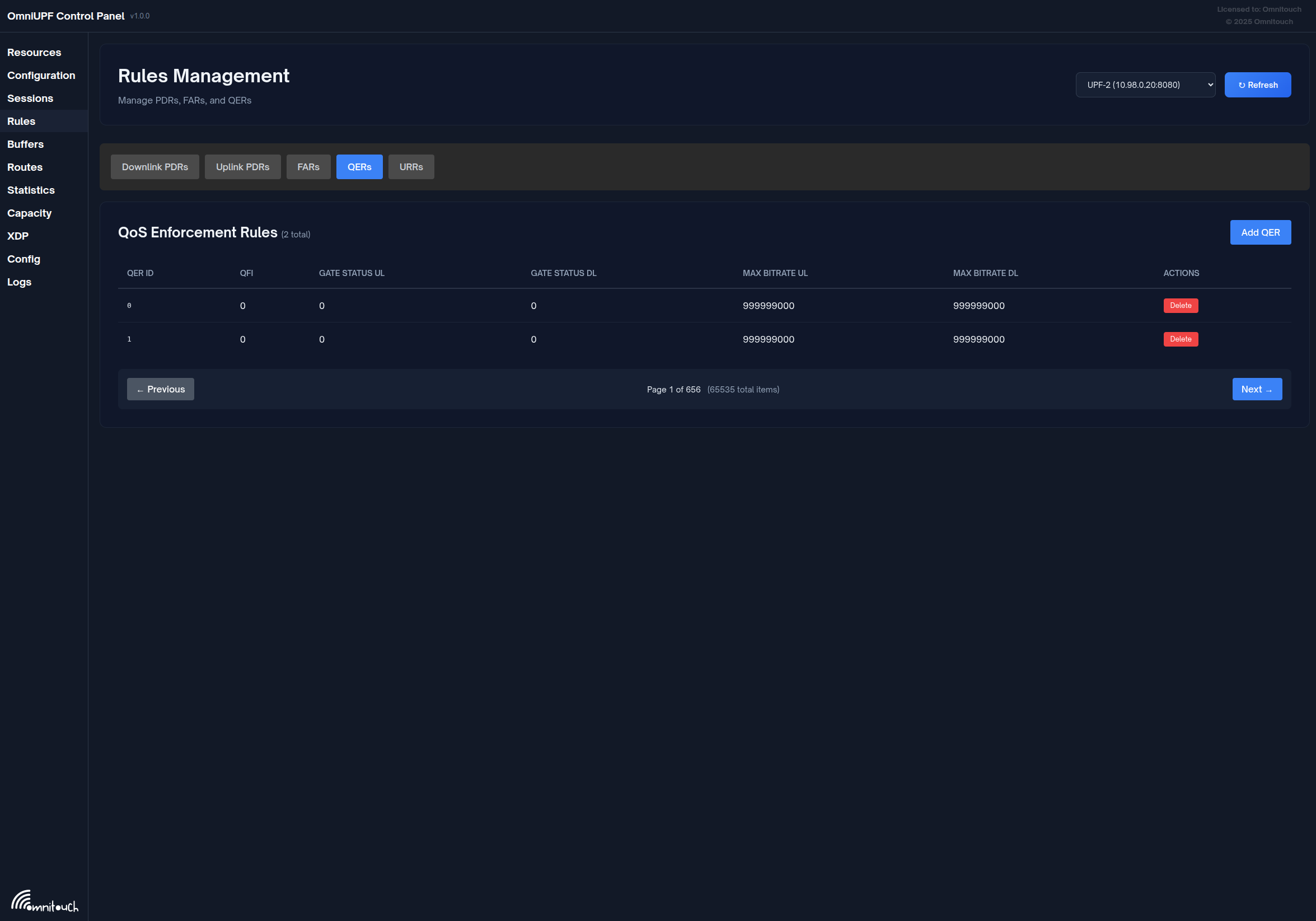Open the FARs tab
This screenshot has width=1316, height=921.
(308, 167)
